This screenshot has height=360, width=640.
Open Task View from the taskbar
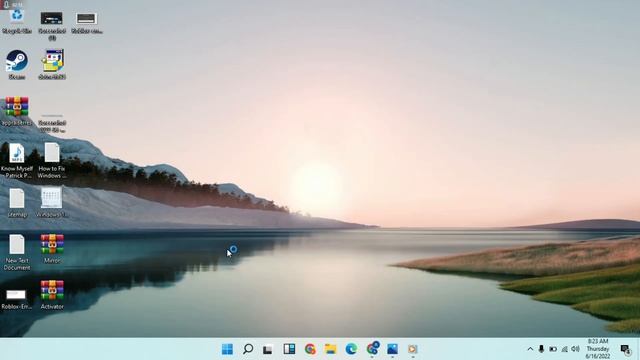pyautogui.click(x=268, y=349)
